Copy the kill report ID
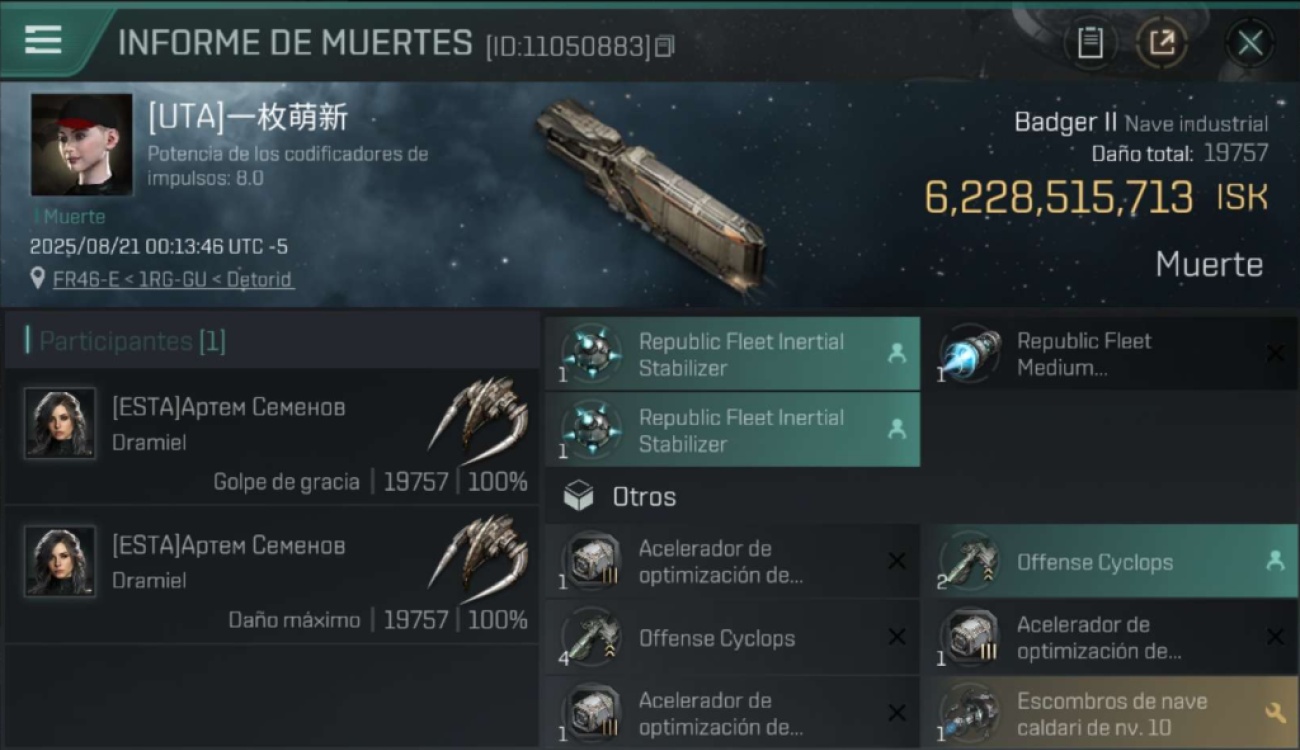Screen dimensions: 1300x750 tap(665, 46)
